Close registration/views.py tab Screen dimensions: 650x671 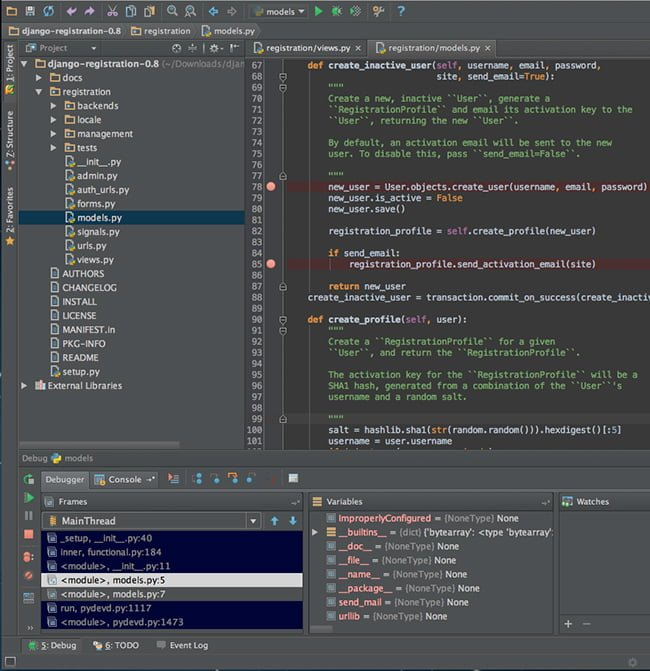(x=358, y=48)
